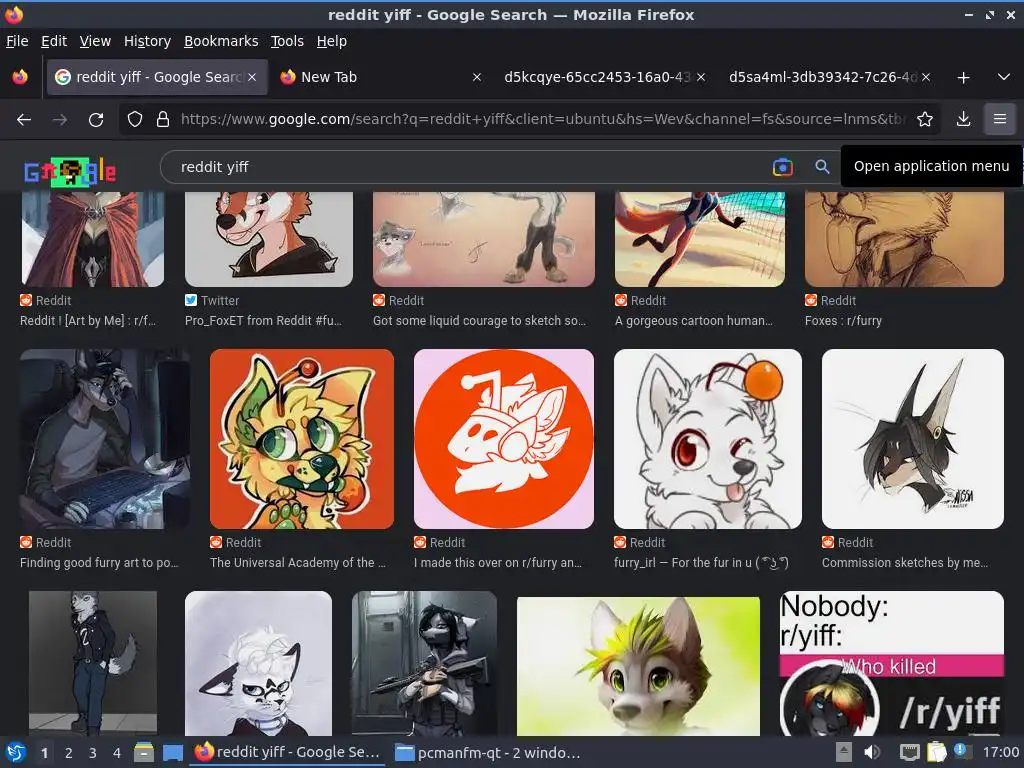1024x768 pixels.
Task: Open tracking protection shield icon
Action: pos(135,119)
